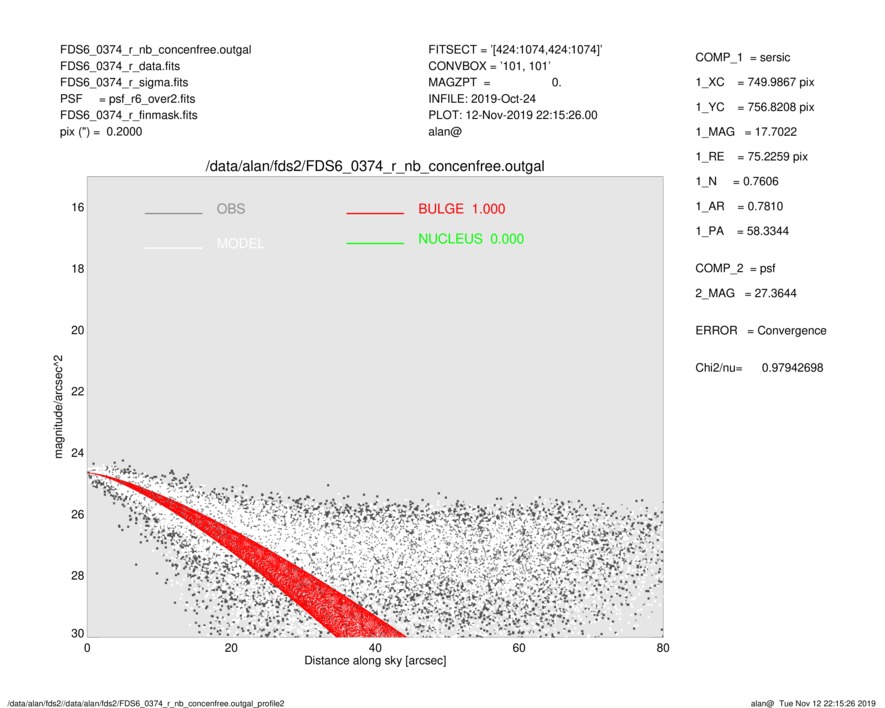Click the BULGE 1.000 legend label
The height and width of the screenshot is (708, 885).
(461, 209)
